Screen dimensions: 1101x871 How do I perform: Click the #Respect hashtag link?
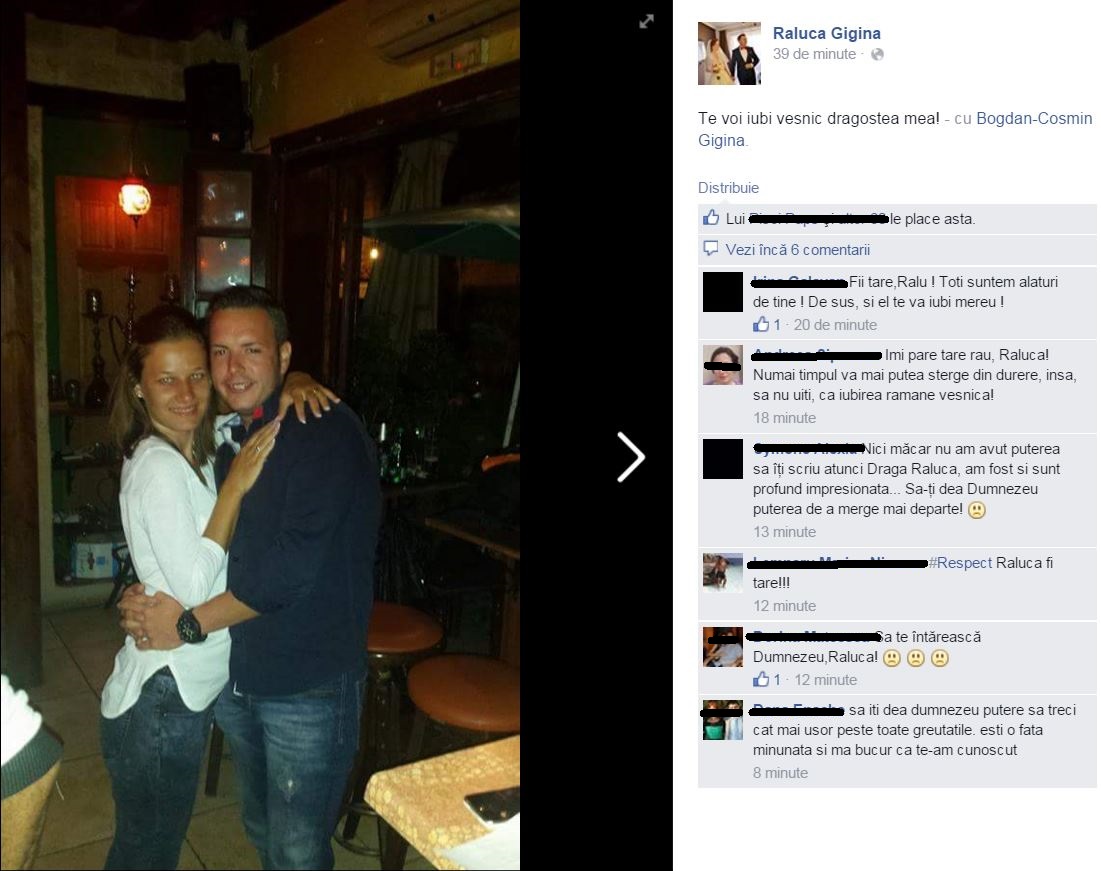coord(960,563)
